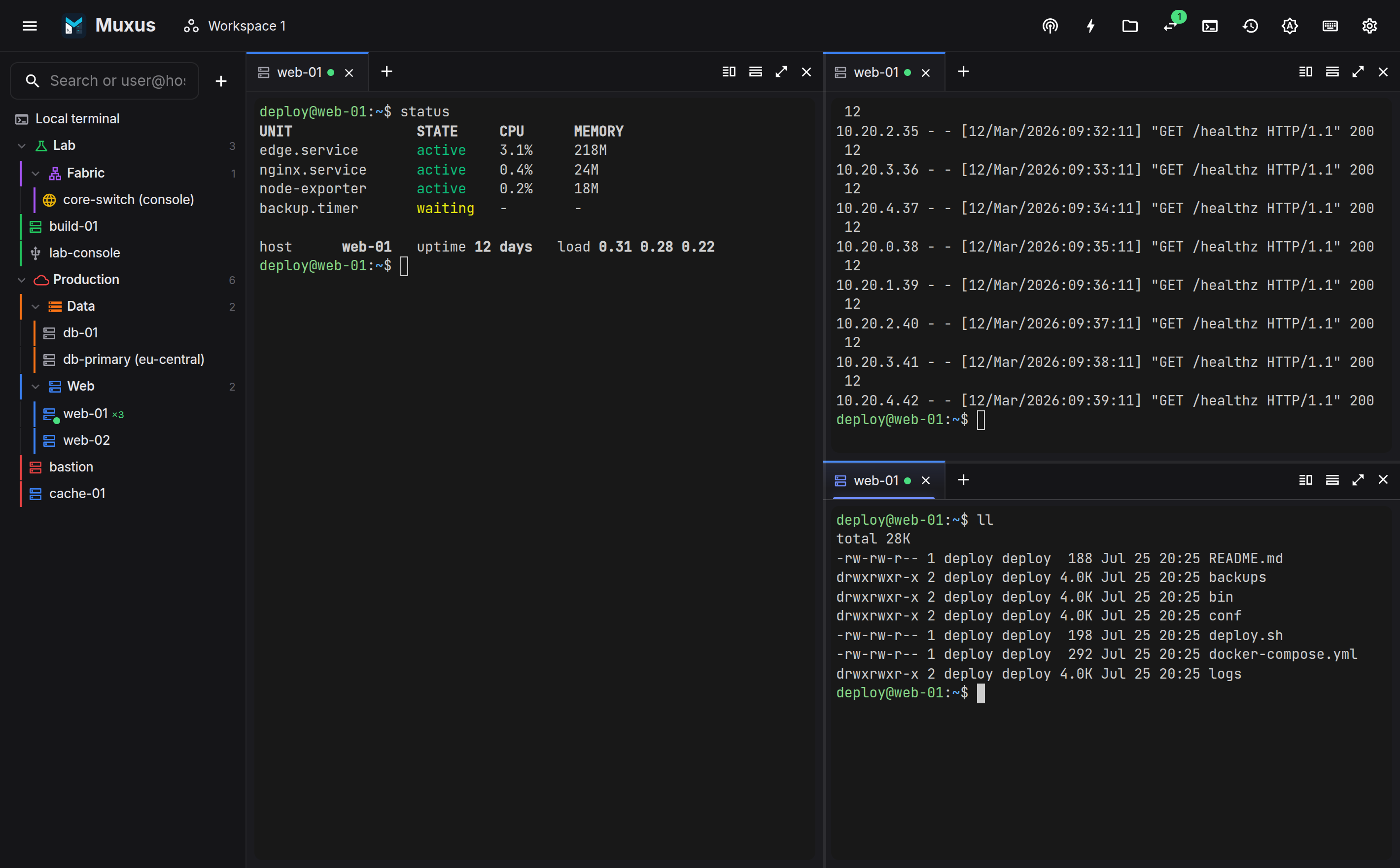Focus the Search or user@host field

pyautogui.click(x=105, y=81)
